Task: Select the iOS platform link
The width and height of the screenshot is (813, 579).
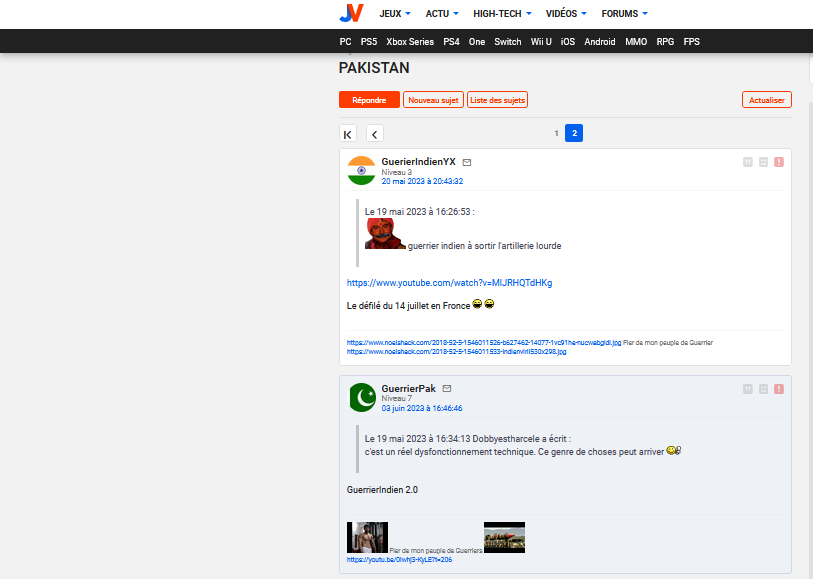Action: pos(568,42)
